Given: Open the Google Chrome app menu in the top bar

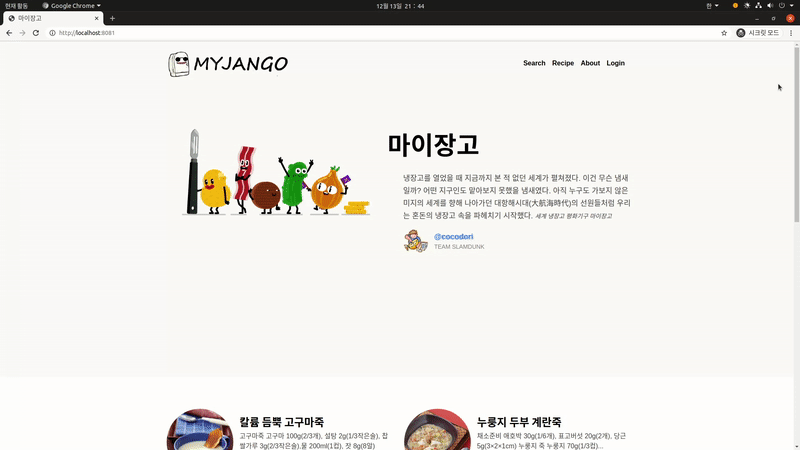Looking at the screenshot, I should click(71, 6).
